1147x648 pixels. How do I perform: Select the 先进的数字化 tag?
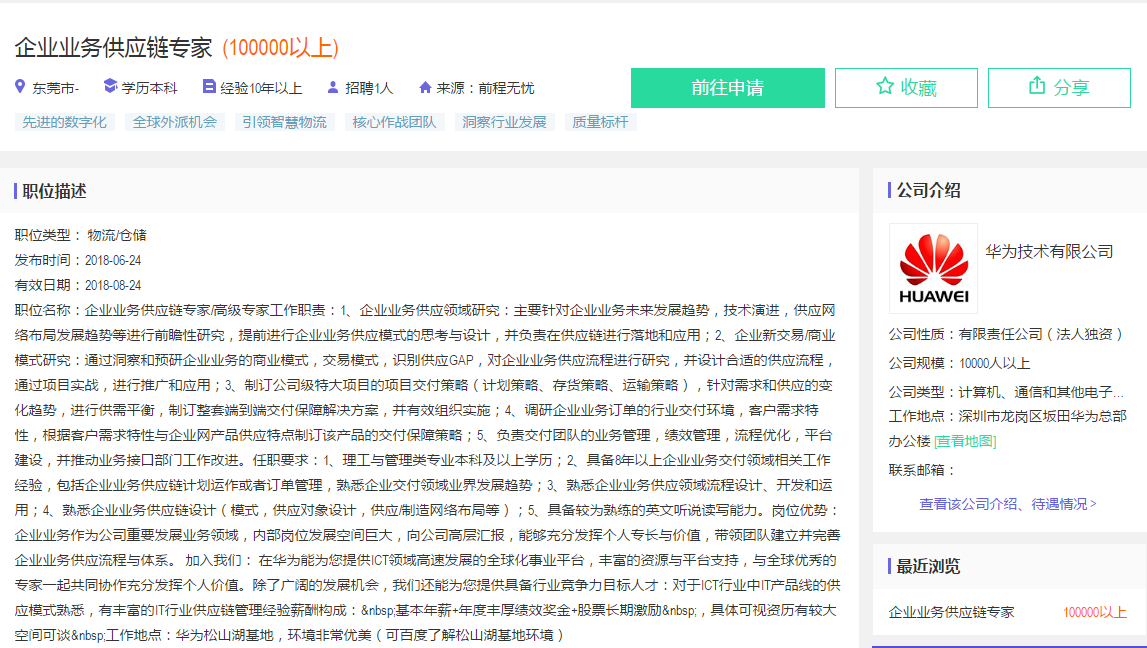tap(64, 122)
